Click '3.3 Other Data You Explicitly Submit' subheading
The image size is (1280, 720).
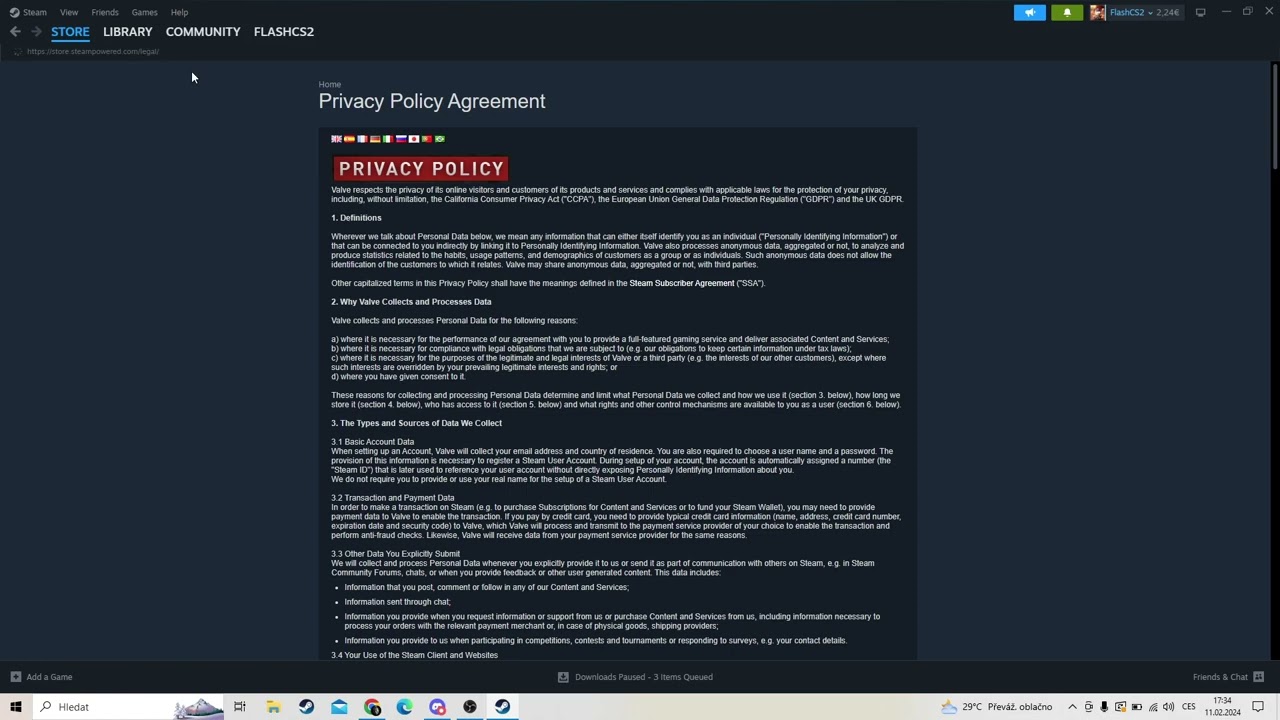coord(396,554)
